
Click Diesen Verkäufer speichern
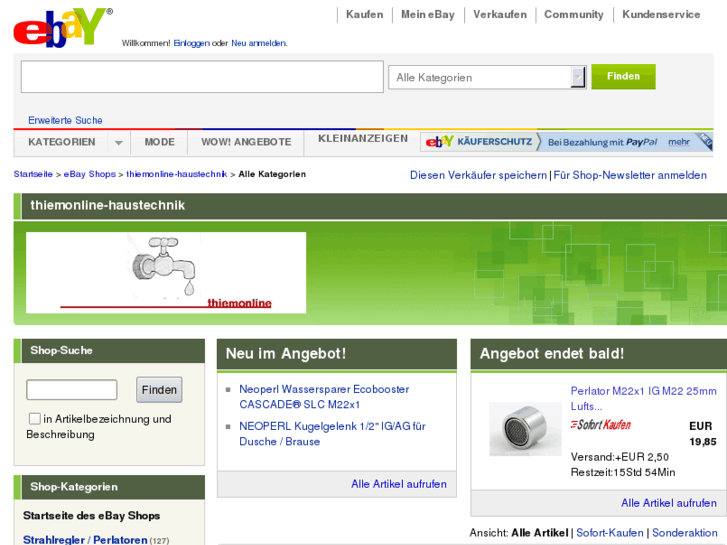(478, 175)
